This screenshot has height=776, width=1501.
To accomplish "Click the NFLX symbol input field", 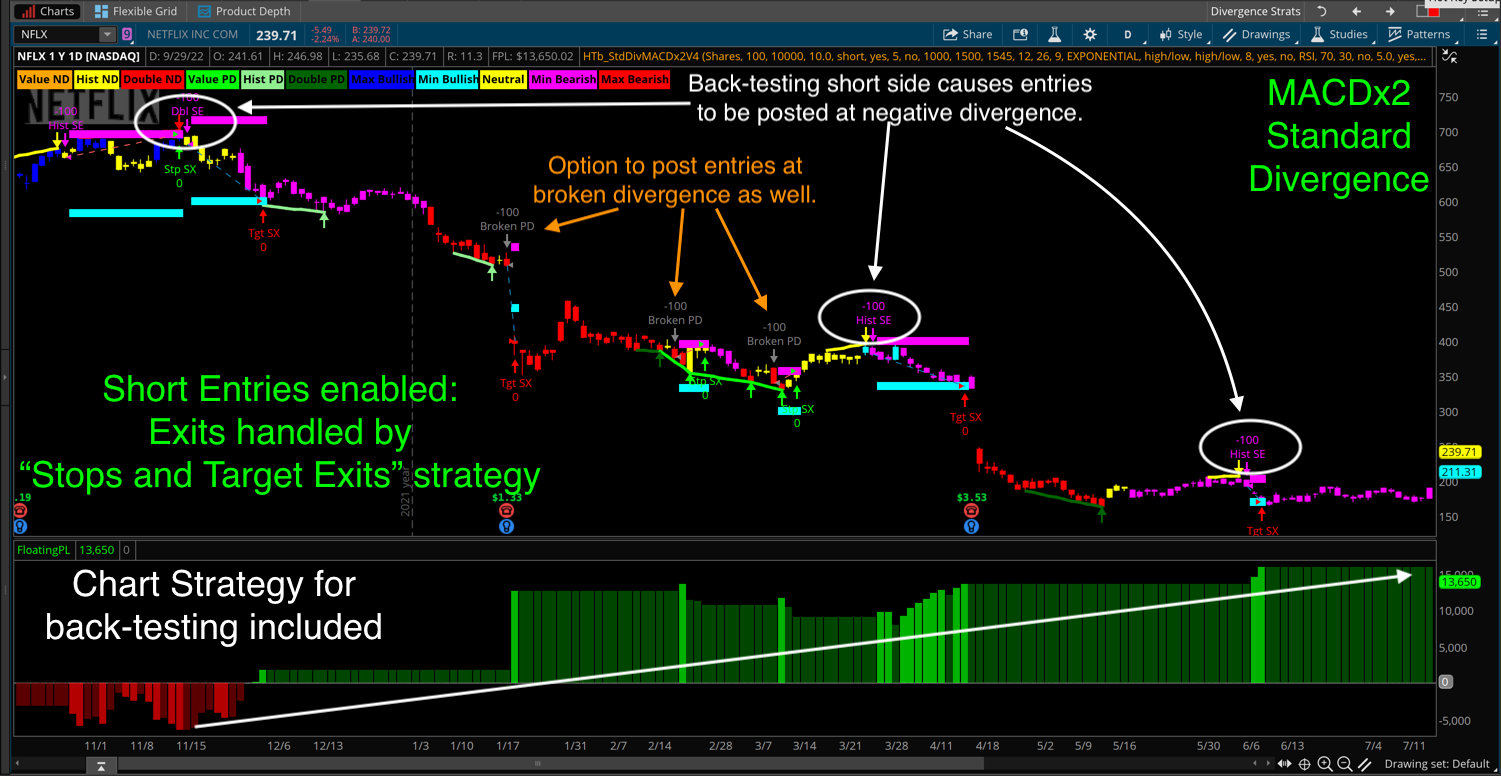I will pyautogui.click(x=57, y=34).
